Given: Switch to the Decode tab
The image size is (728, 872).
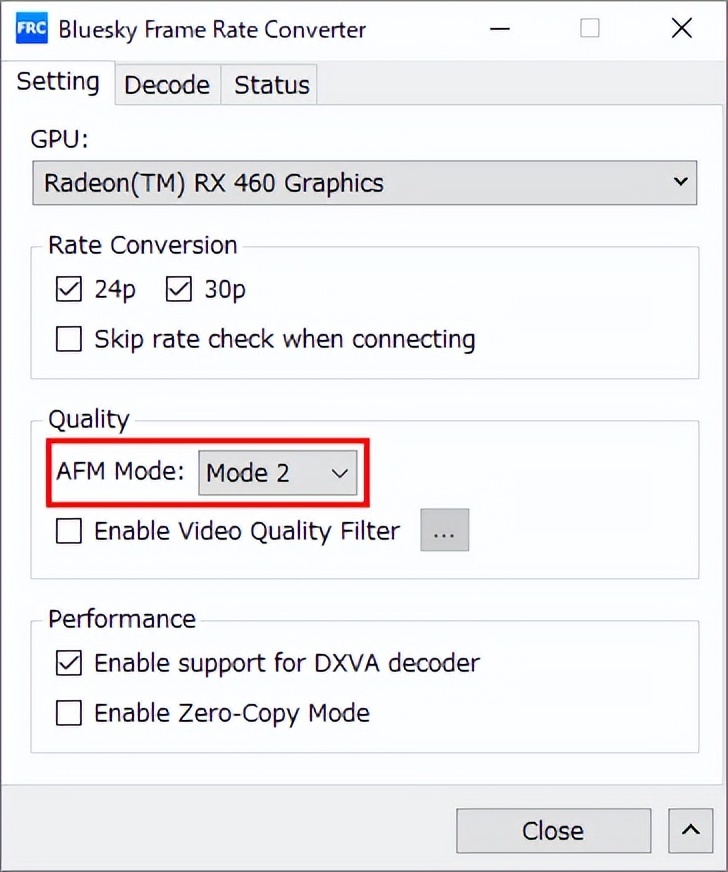Looking at the screenshot, I should (x=167, y=85).
